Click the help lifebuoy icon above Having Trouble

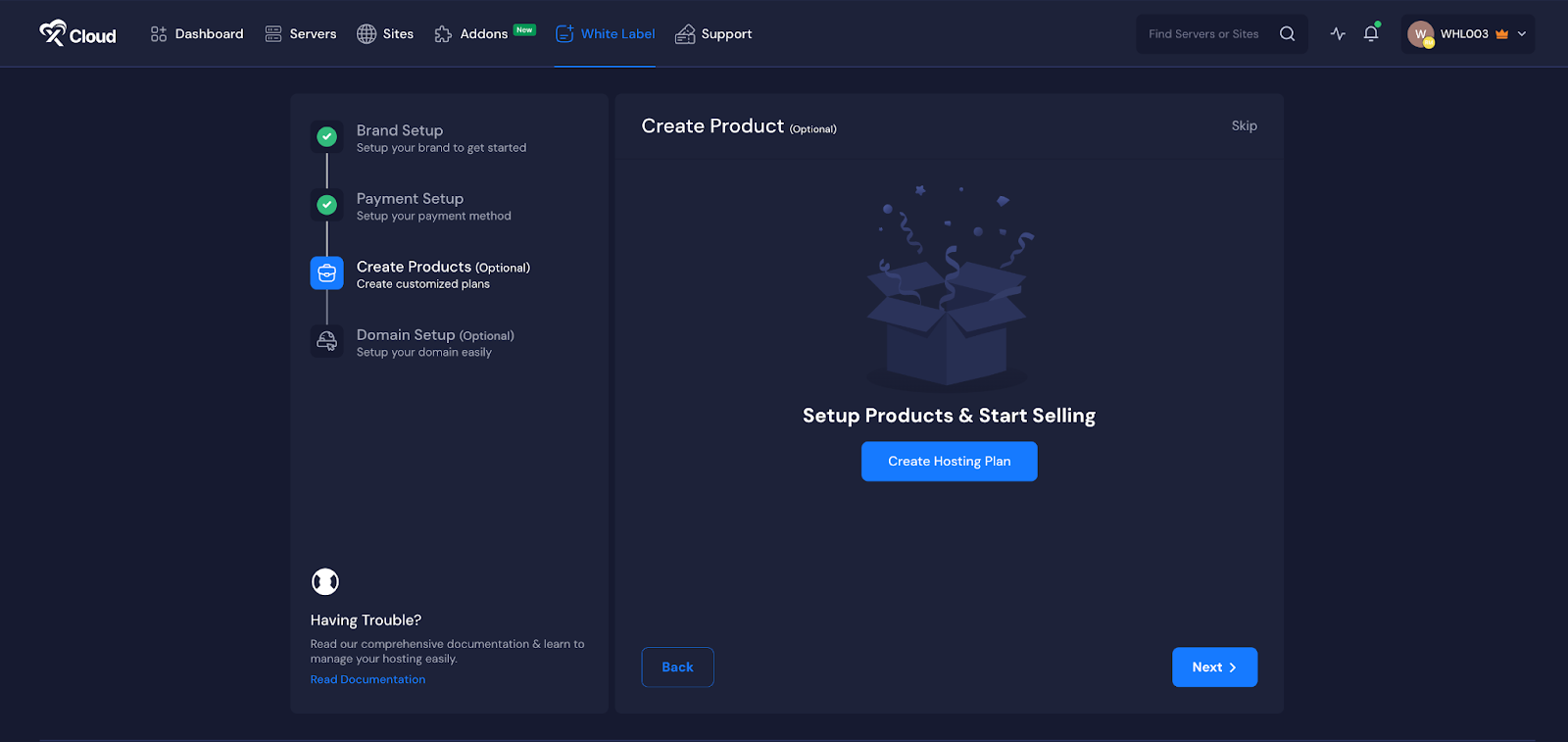click(325, 582)
